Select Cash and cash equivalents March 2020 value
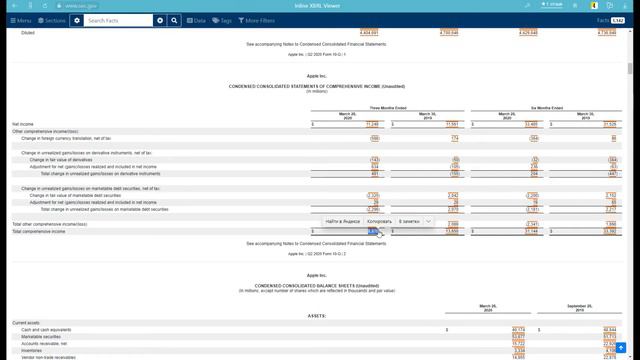 pos(518,330)
